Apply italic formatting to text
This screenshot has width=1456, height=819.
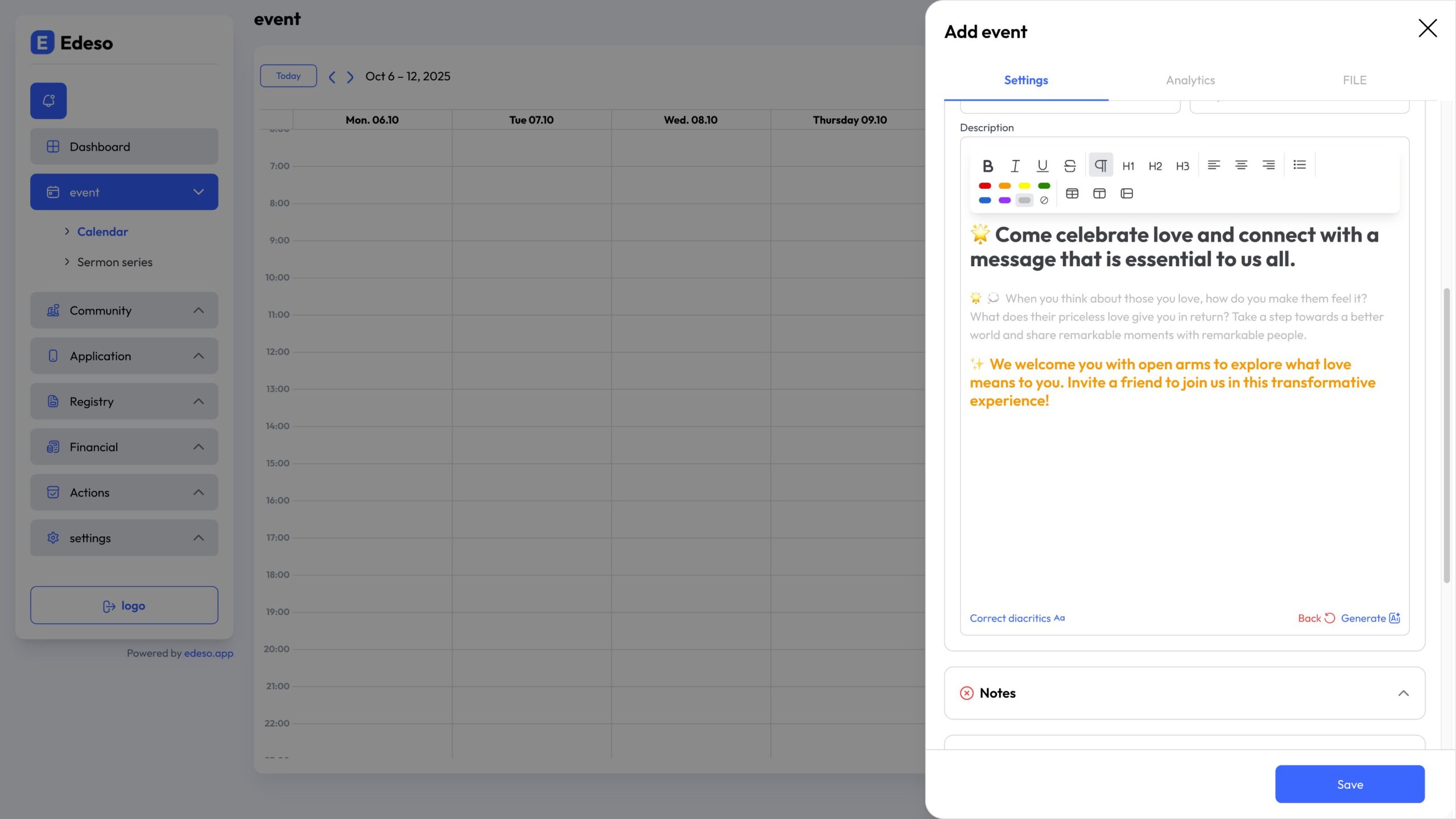pos(1015,166)
